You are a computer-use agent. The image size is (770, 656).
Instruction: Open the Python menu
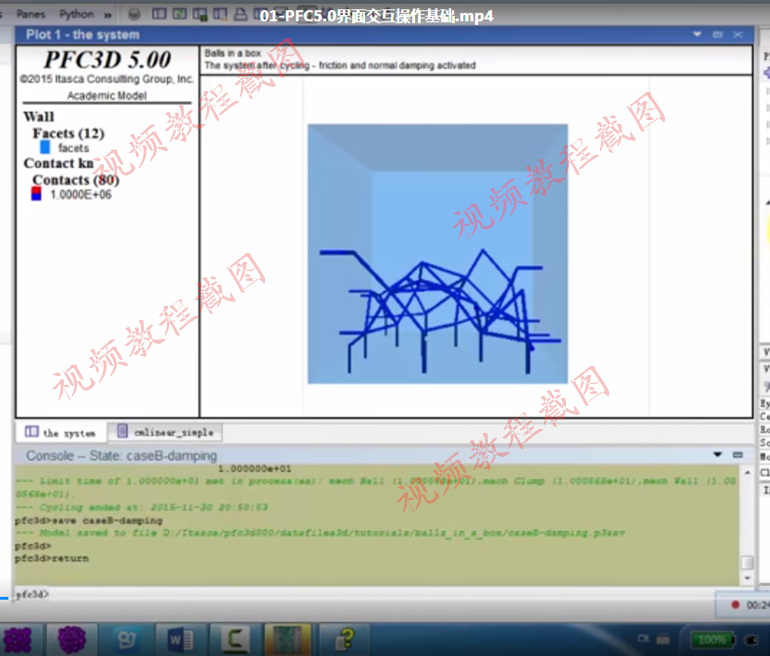(76, 14)
